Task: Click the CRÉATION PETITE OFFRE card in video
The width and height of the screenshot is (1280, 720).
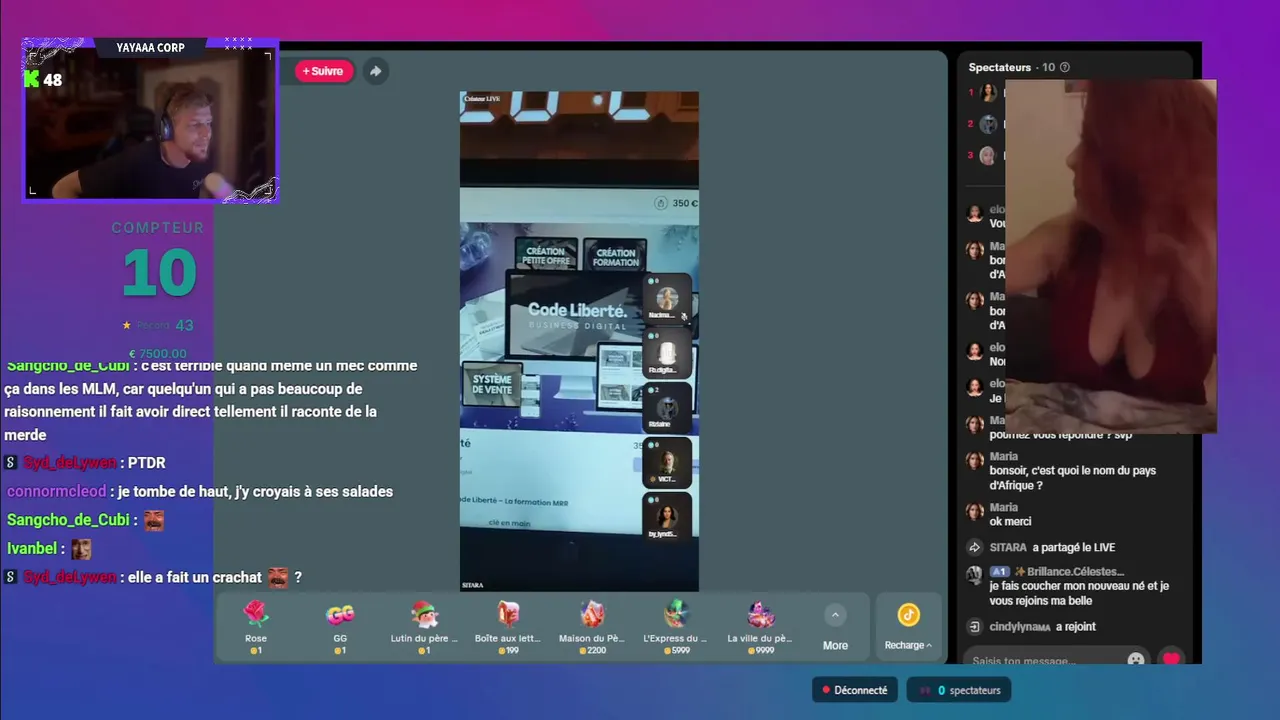Action: (x=546, y=255)
